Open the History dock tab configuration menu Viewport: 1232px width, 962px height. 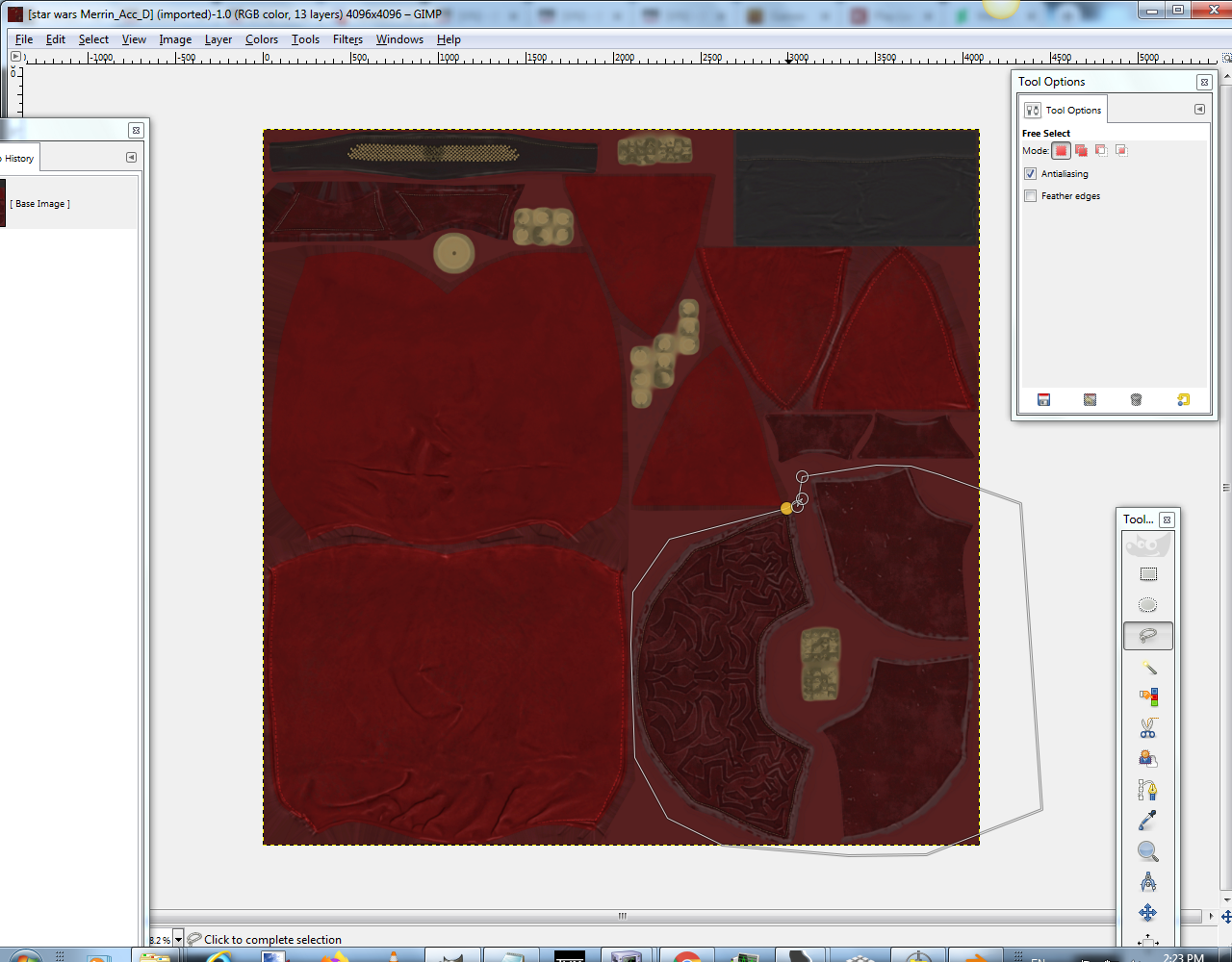131,158
